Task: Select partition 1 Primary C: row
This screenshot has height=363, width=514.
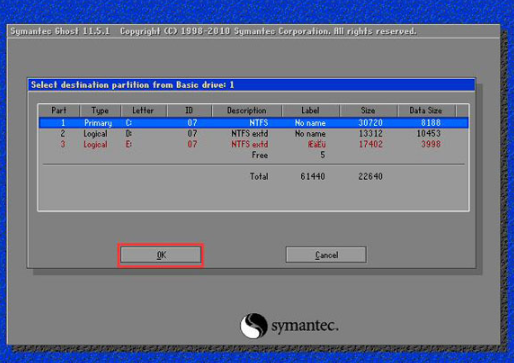Action: point(254,123)
